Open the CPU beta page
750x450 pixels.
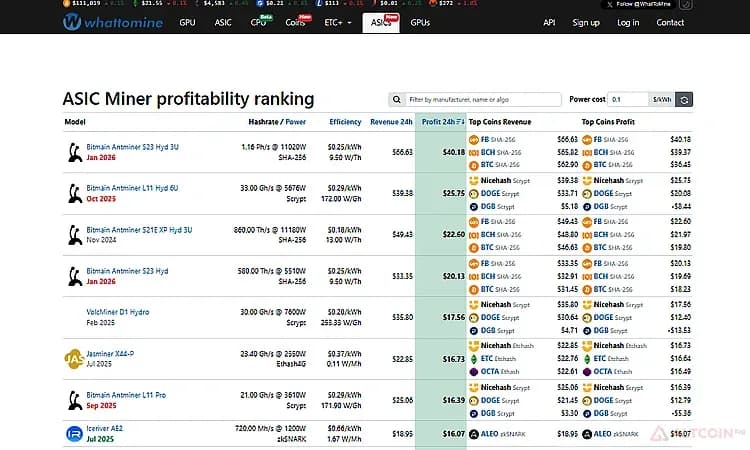(x=259, y=22)
